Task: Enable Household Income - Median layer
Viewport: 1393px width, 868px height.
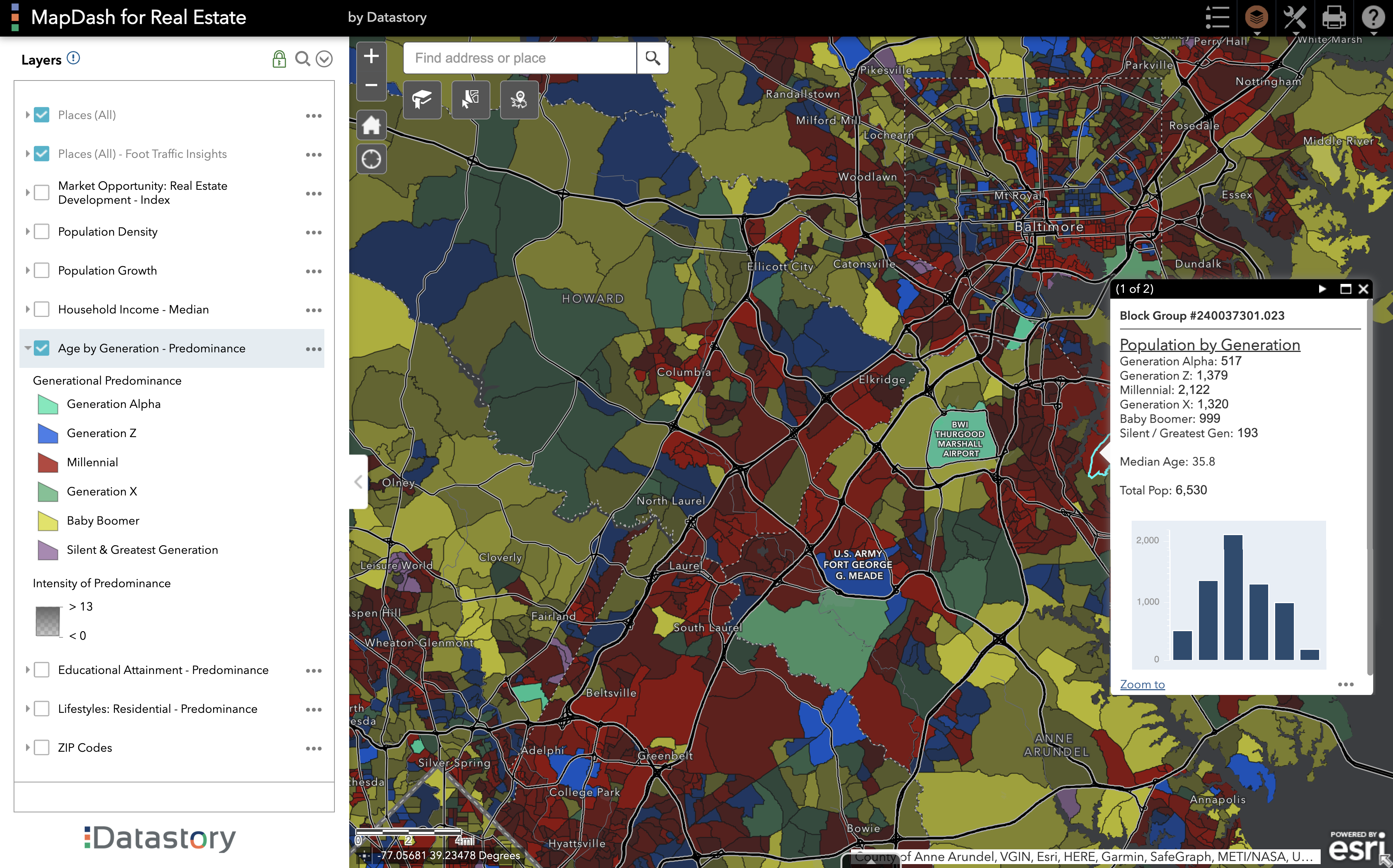Action: coord(41,310)
